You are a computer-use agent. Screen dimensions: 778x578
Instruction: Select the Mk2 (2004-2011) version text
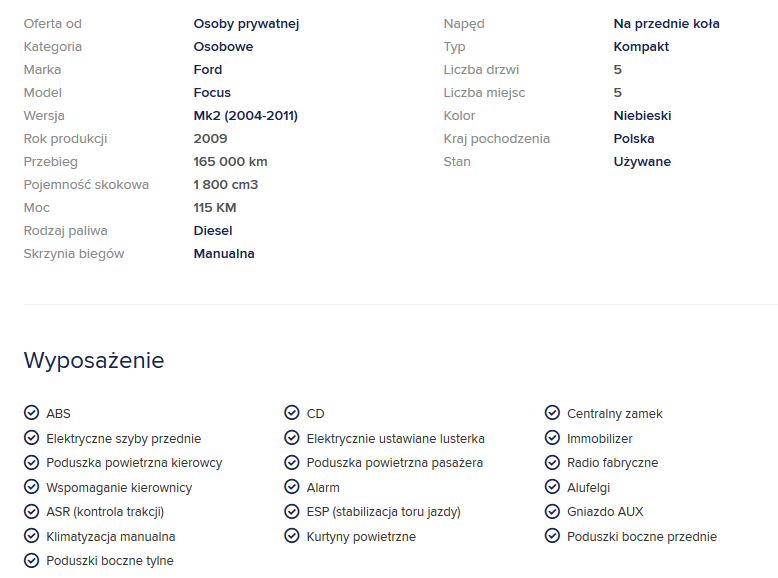click(245, 116)
